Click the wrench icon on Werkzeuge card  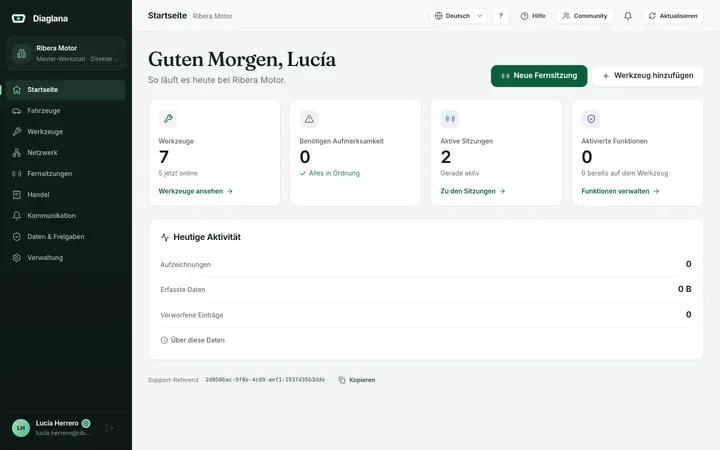168,118
